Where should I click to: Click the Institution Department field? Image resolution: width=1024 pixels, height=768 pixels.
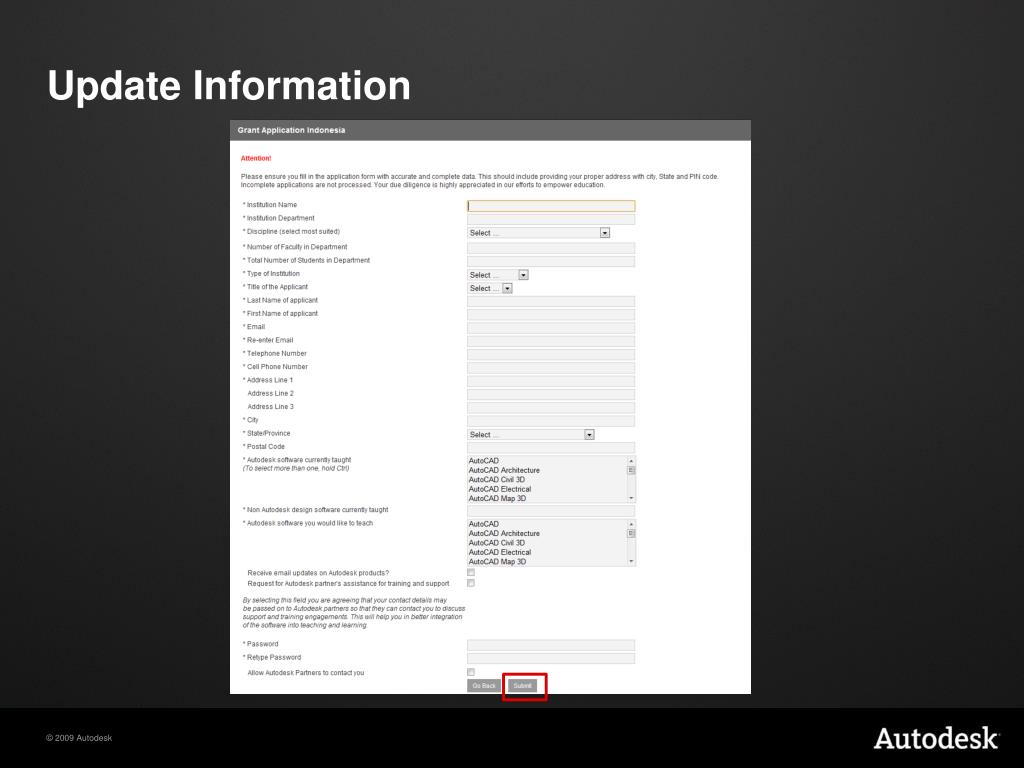pos(551,219)
